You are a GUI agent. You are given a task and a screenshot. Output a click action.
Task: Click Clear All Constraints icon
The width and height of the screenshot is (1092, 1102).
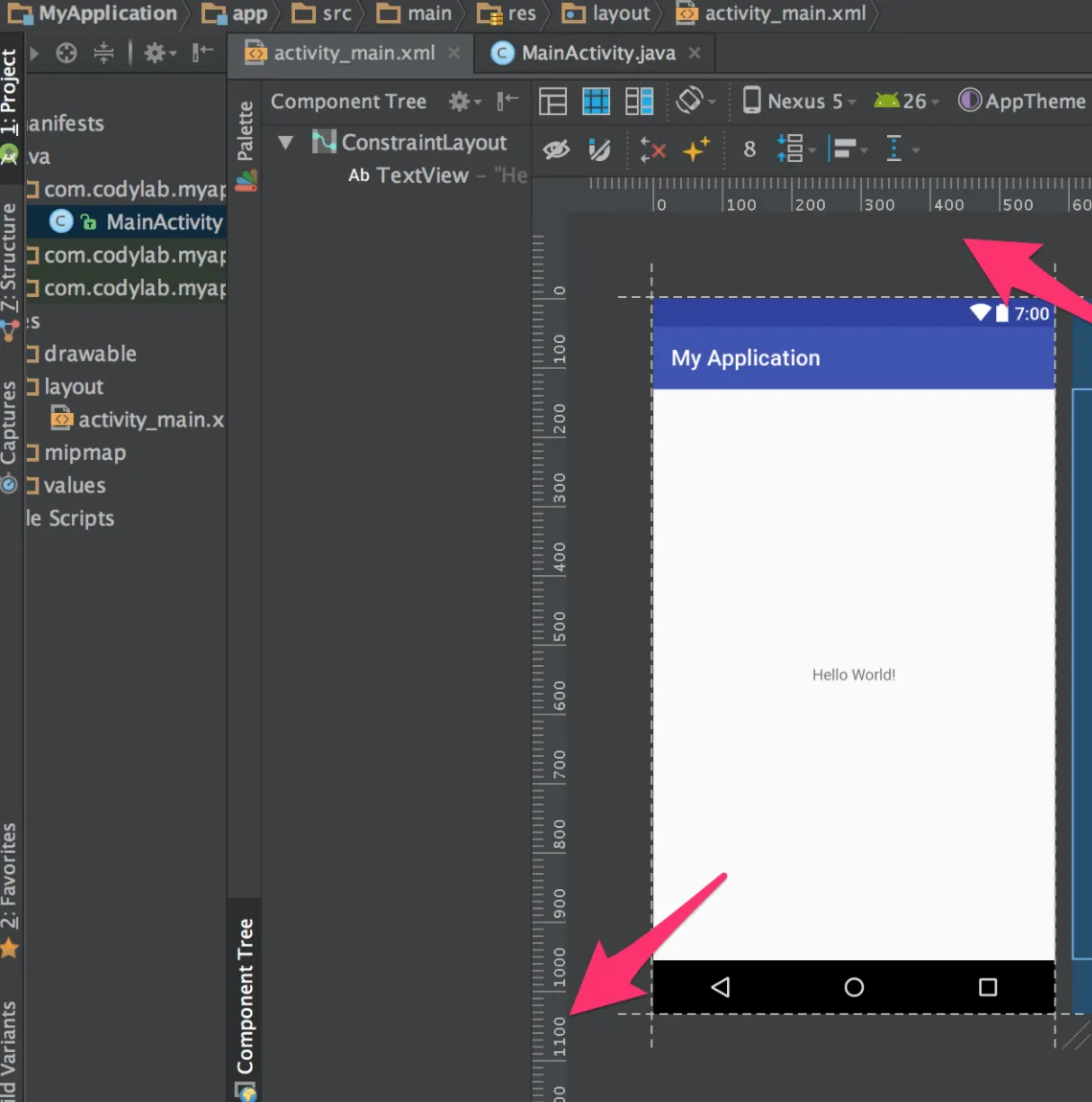tap(652, 149)
